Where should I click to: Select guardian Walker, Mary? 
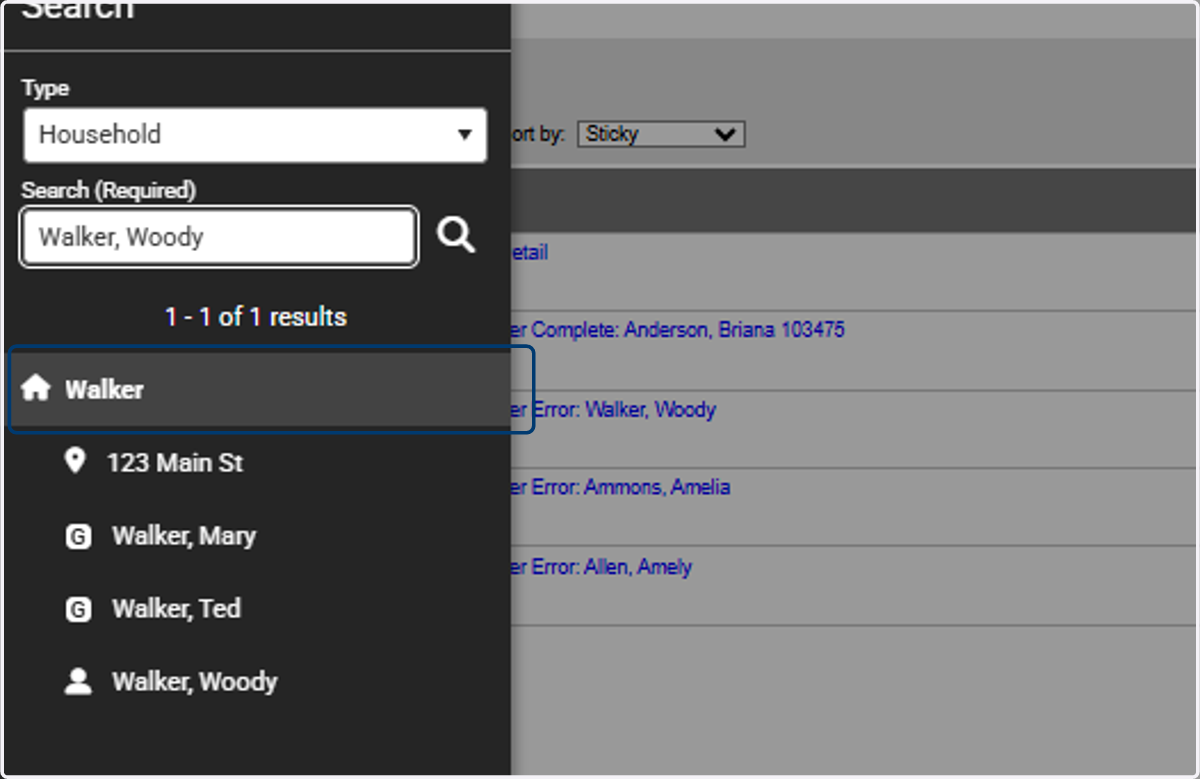[x=184, y=536]
